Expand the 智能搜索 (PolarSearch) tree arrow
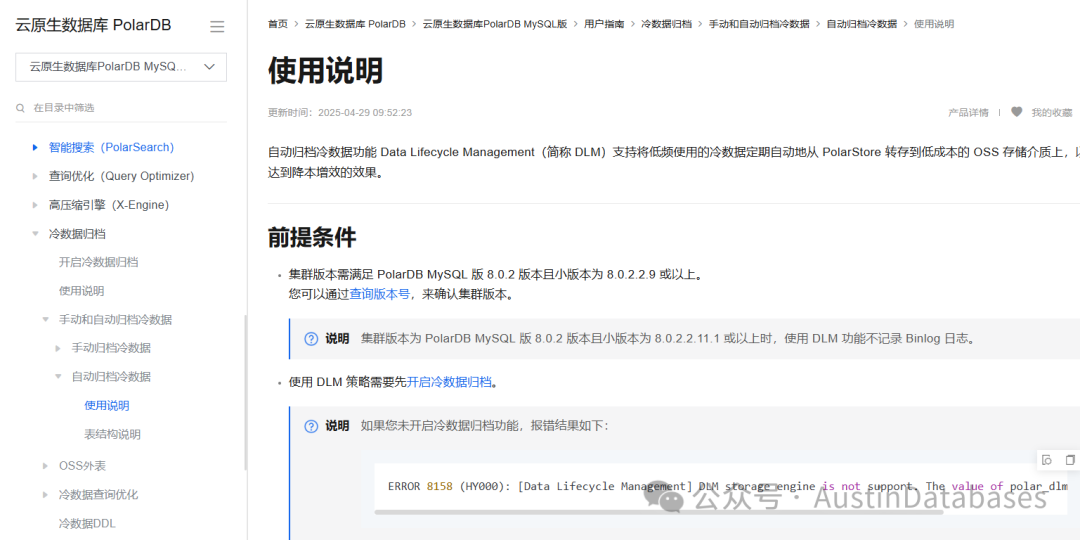 (x=35, y=147)
